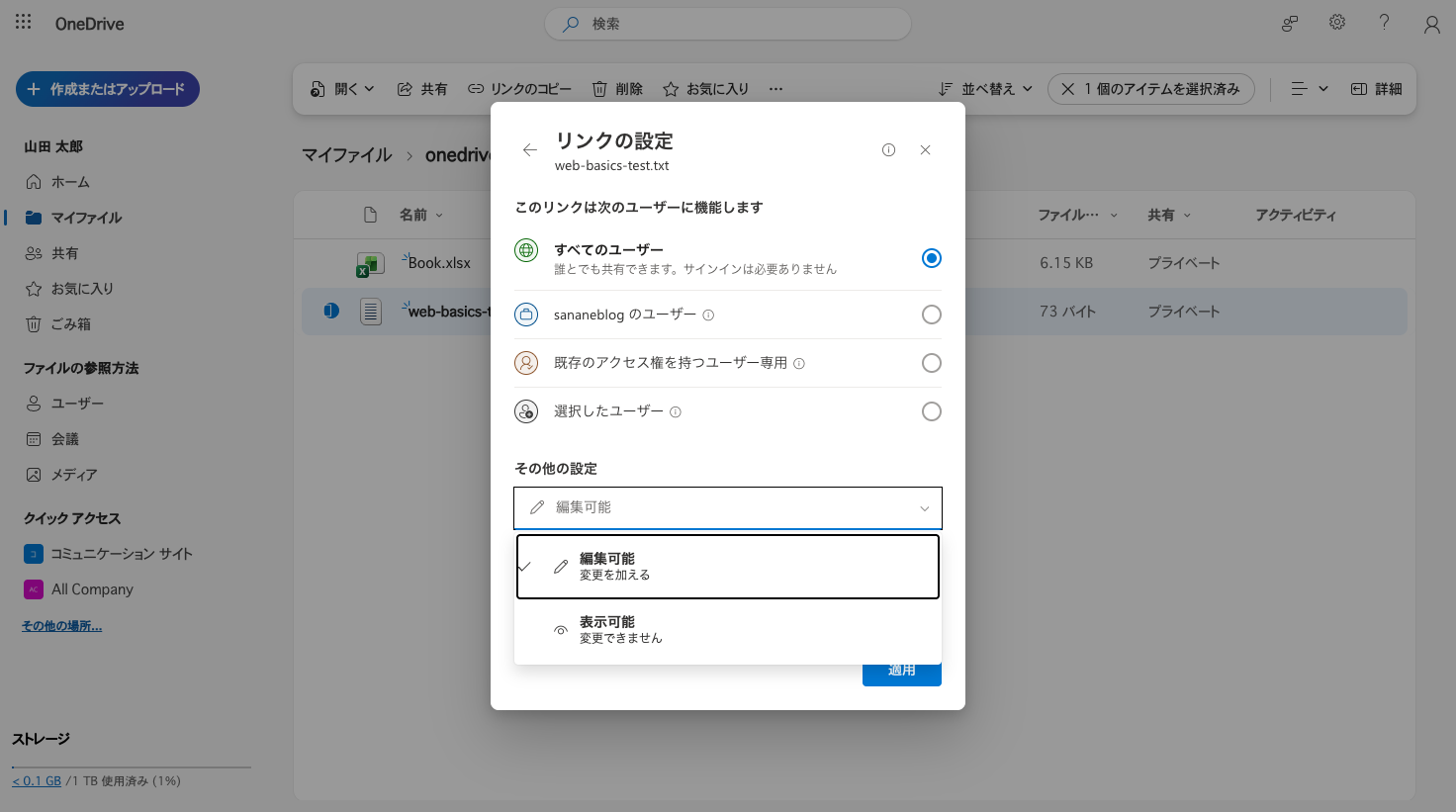Image resolution: width=1456 pixels, height=812 pixels.
Task: Open the その他の場所... link
Action: tap(61, 626)
